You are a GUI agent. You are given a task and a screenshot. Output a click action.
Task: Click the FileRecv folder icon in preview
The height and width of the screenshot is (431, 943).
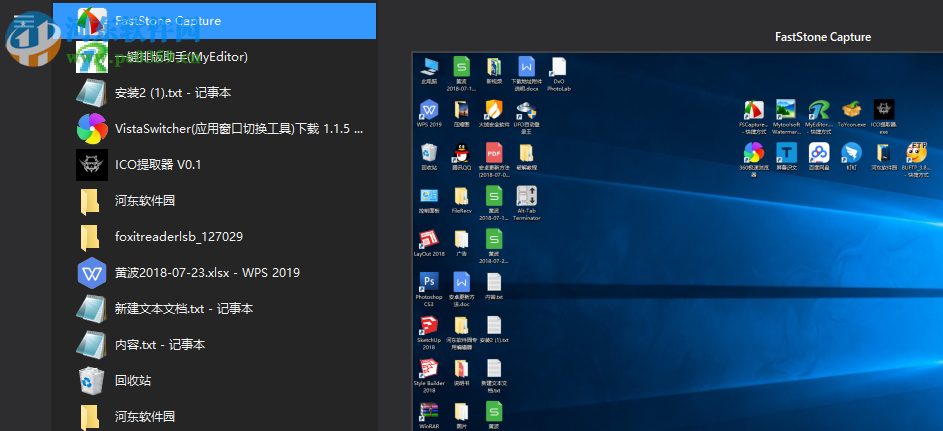coord(461,196)
